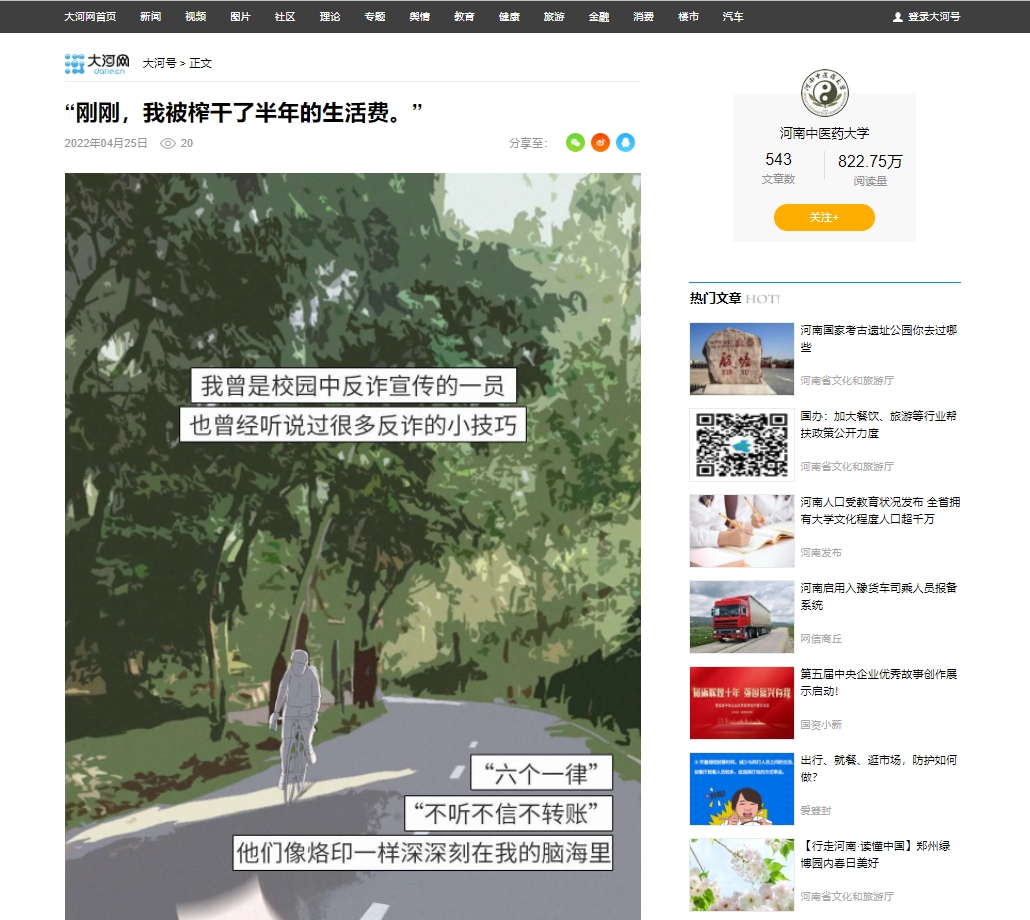Share article to WeChat
The width and height of the screenshot is (1030, 920).
(x=575, y=143)
